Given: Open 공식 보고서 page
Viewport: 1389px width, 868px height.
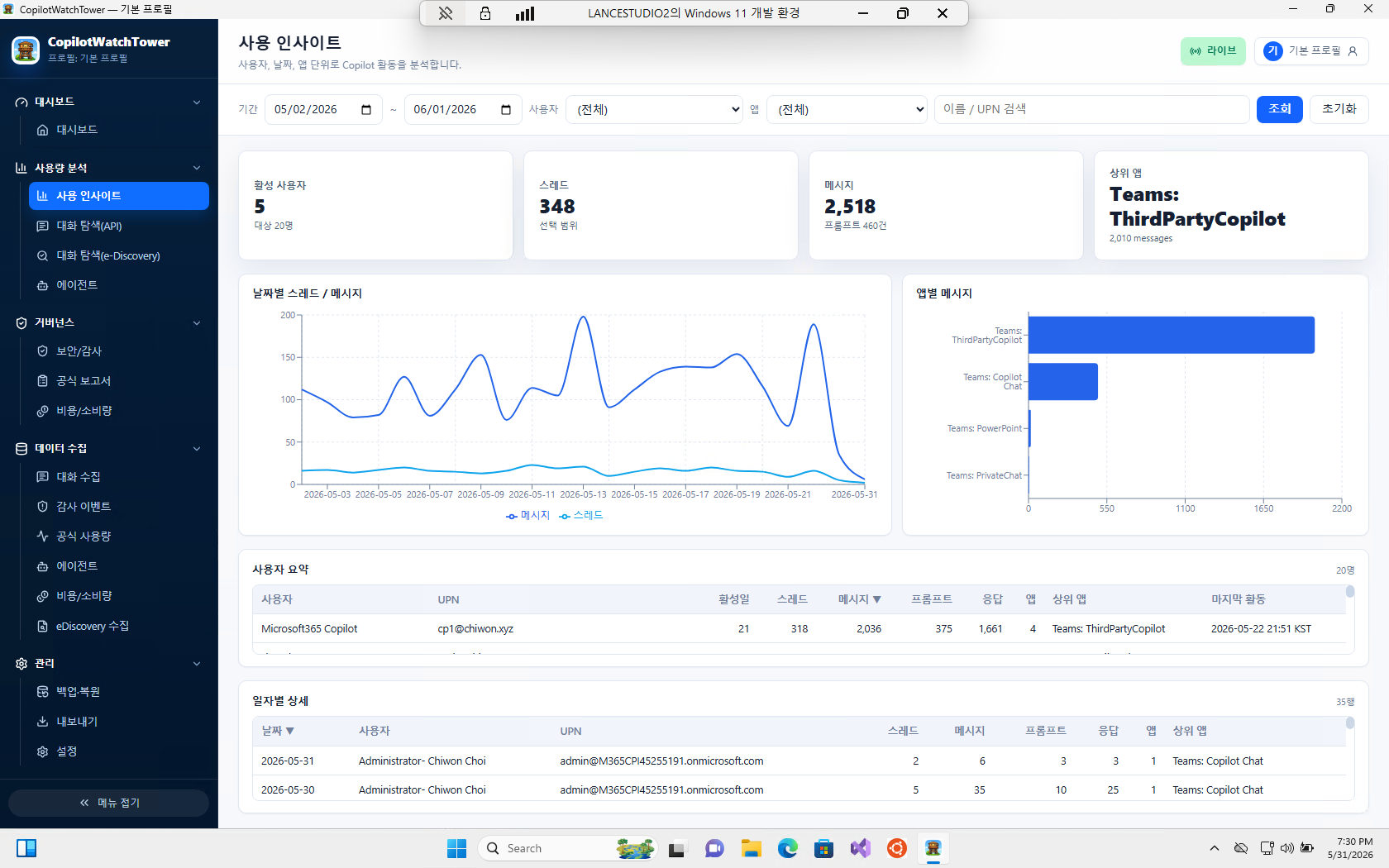Looking at the screenshot, I should pyautogui.click(x=118, y=381).
